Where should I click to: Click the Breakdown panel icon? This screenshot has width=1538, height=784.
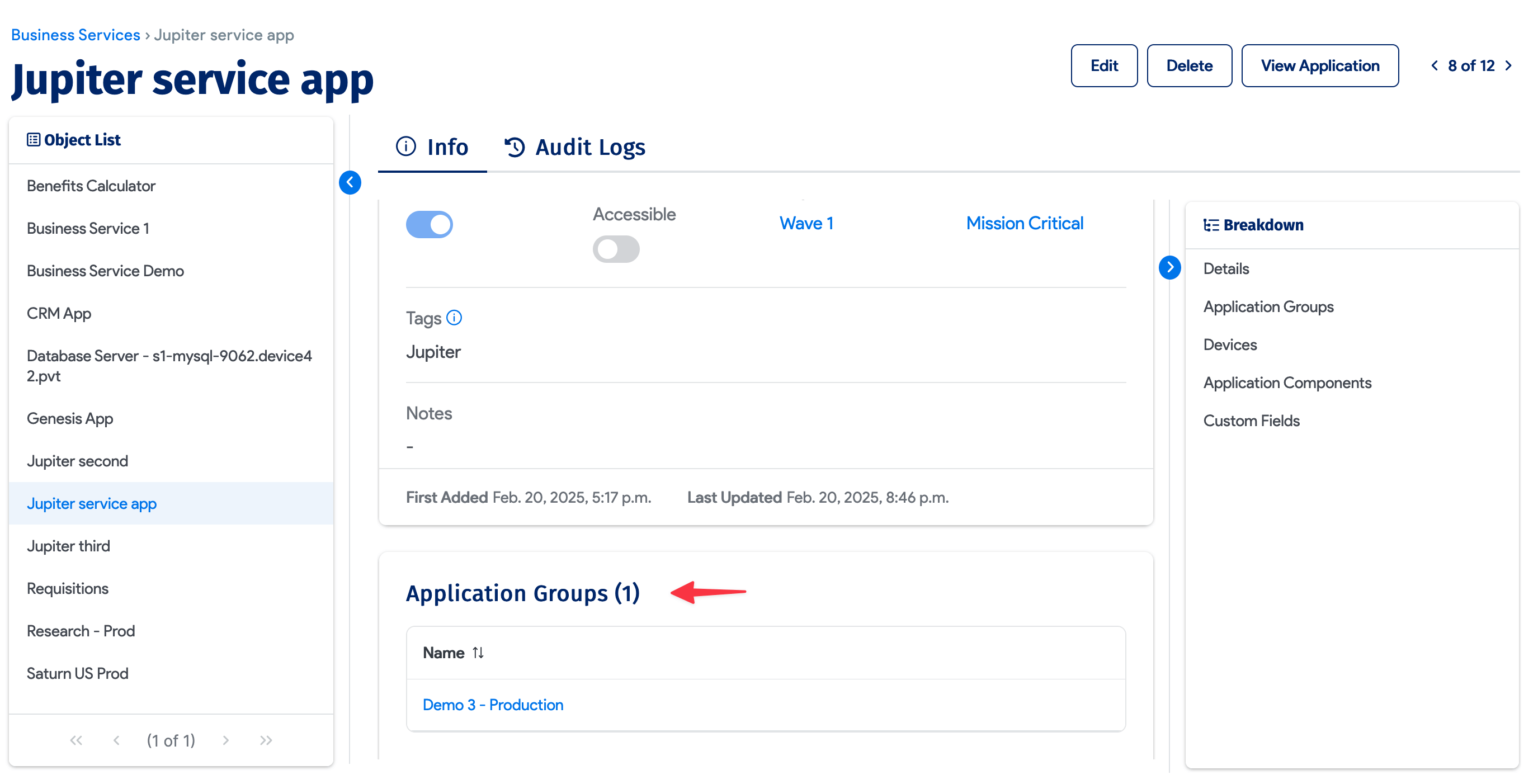(x=1211, y=225)
